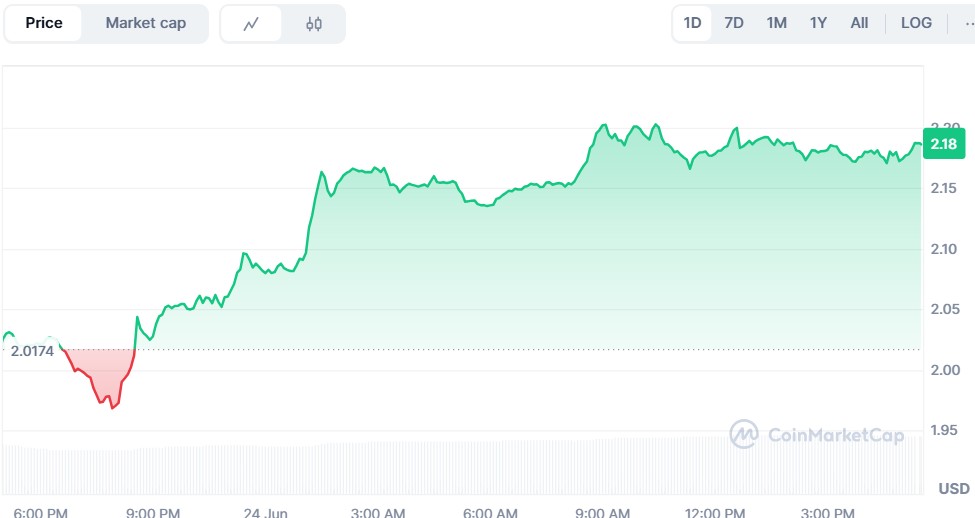
Task: Click the 6:00 PM time axis label
Action: point(41,512)
